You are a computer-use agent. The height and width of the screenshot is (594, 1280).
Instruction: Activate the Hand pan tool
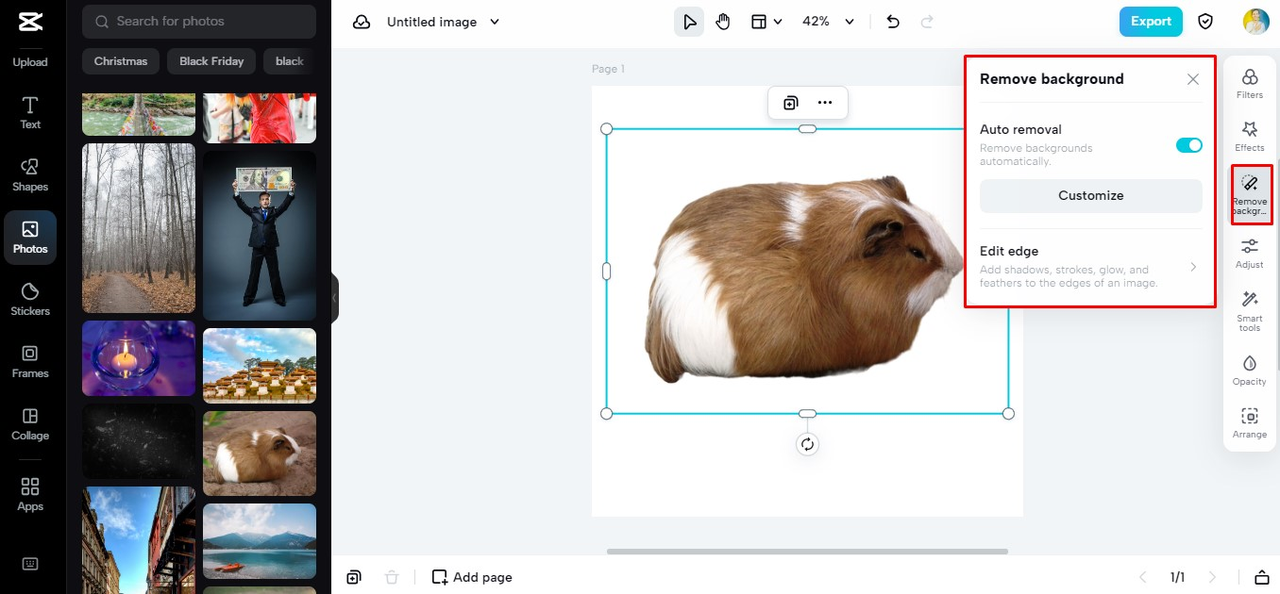click(723, 21)
